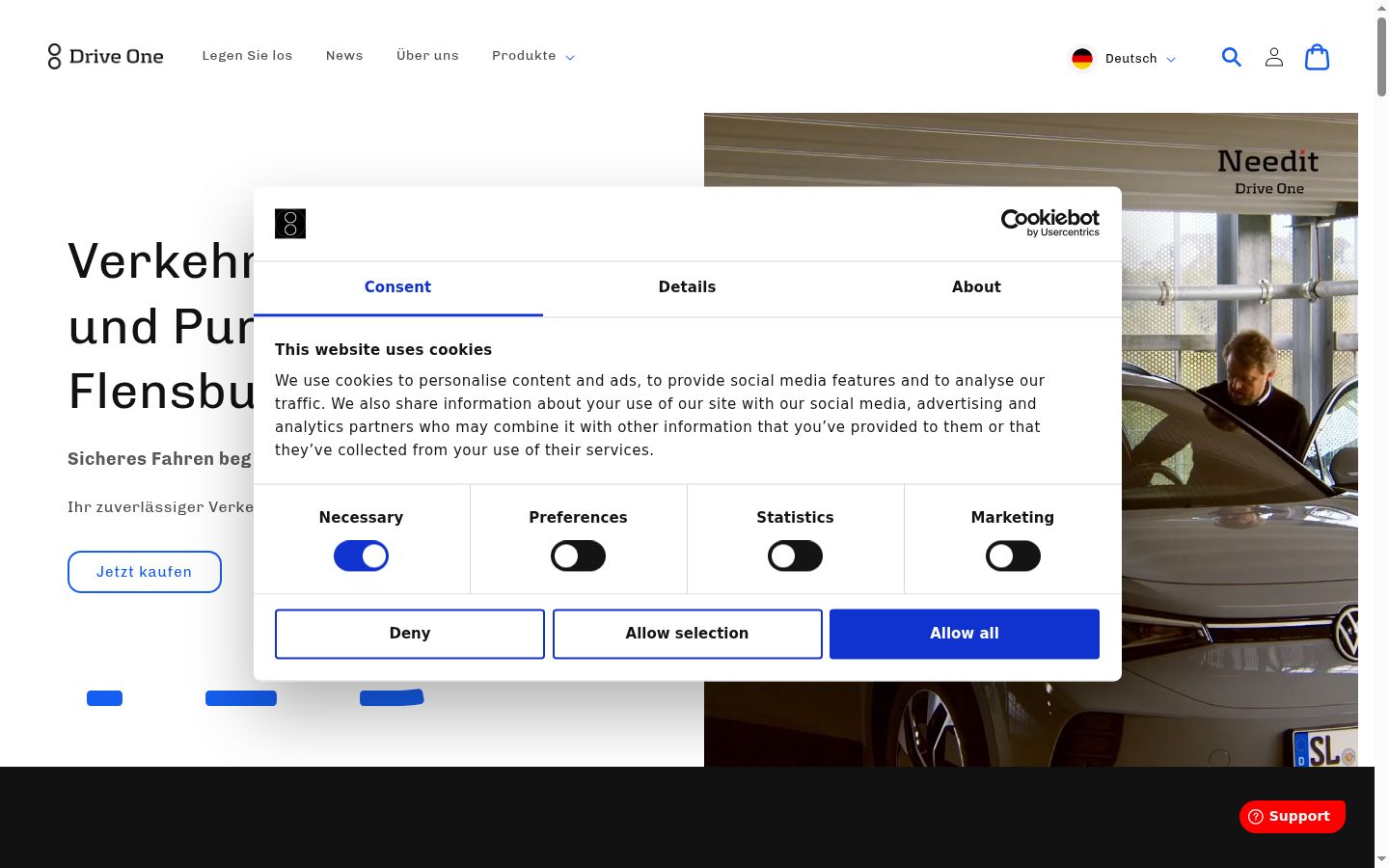Click the 'This website uses cookies' heading
1389x868 pixels.
pos(383,350)
